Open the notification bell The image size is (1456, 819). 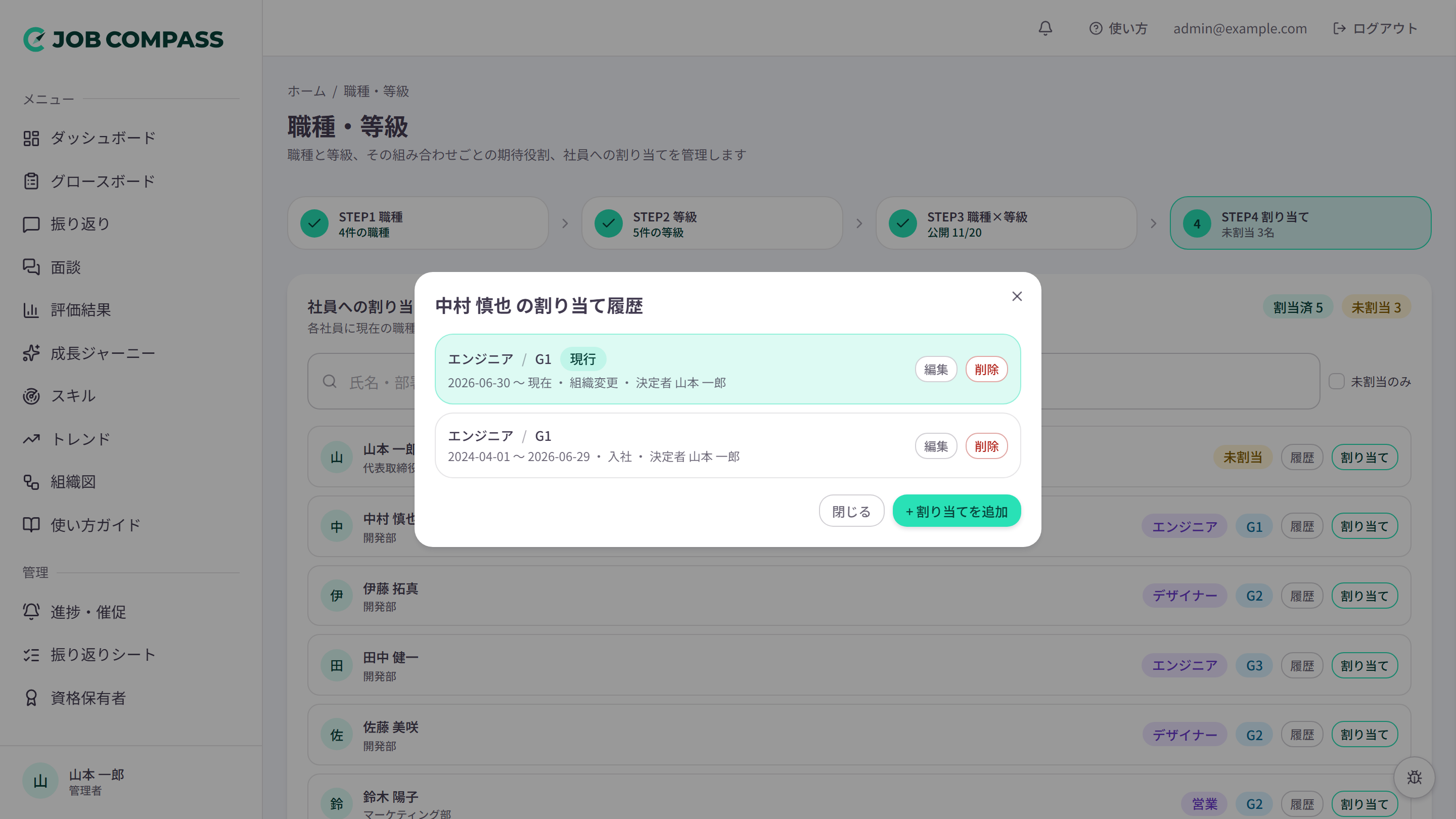(1045, 28)
